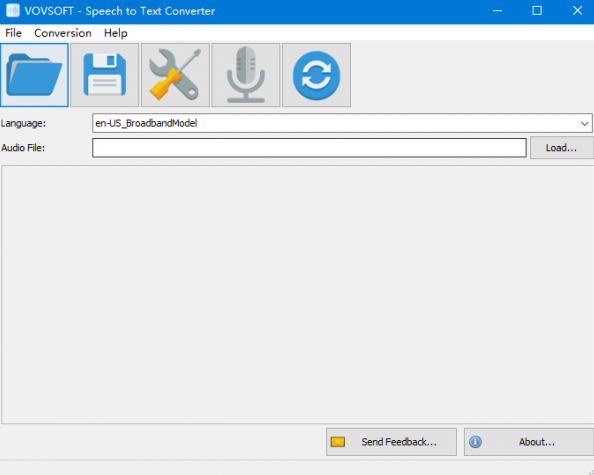594x475 pixels.
Task: Click the Audio File path field
Action: pyautogui.click(x=309, y=148)
